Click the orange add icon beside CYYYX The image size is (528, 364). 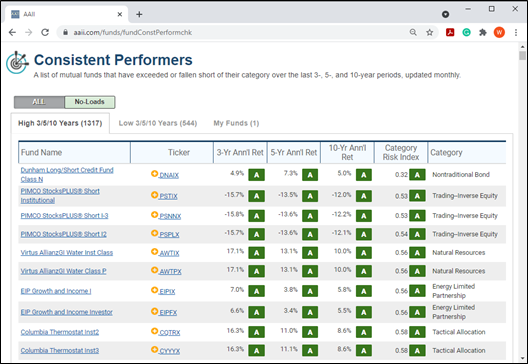coord(154,350)
